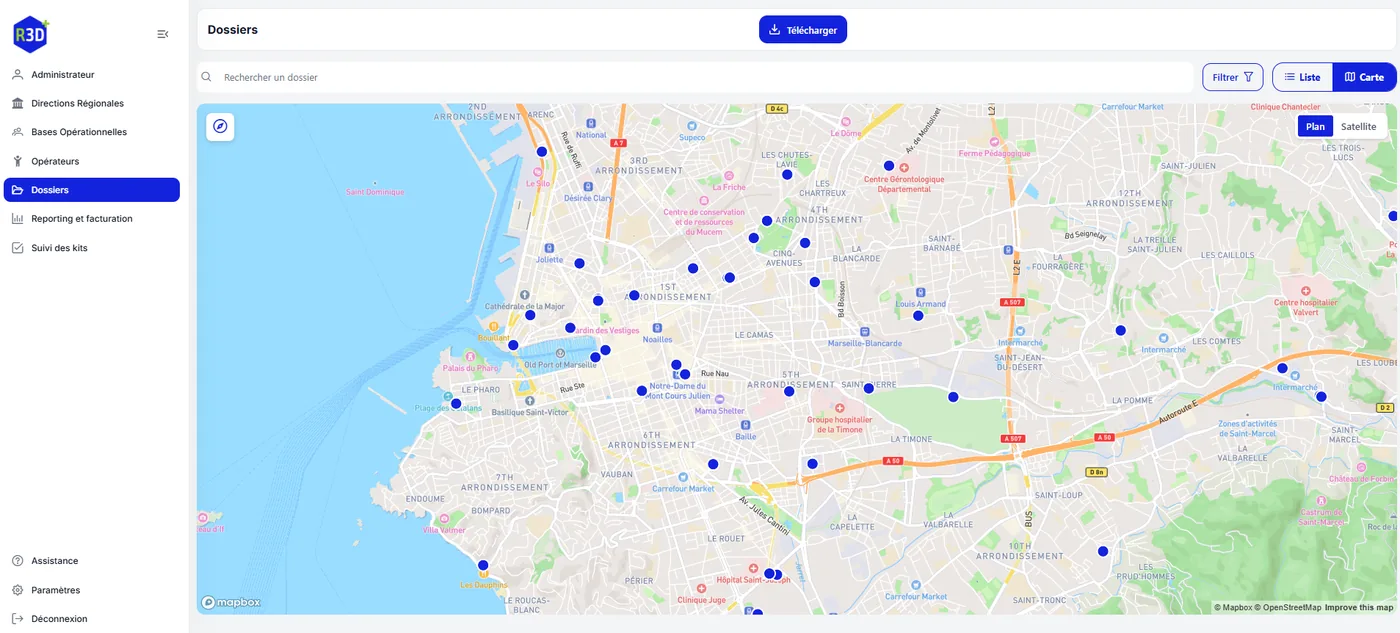Click the marker near Les Dauphins
This screenshot has height=633, width=1400.
483,565
